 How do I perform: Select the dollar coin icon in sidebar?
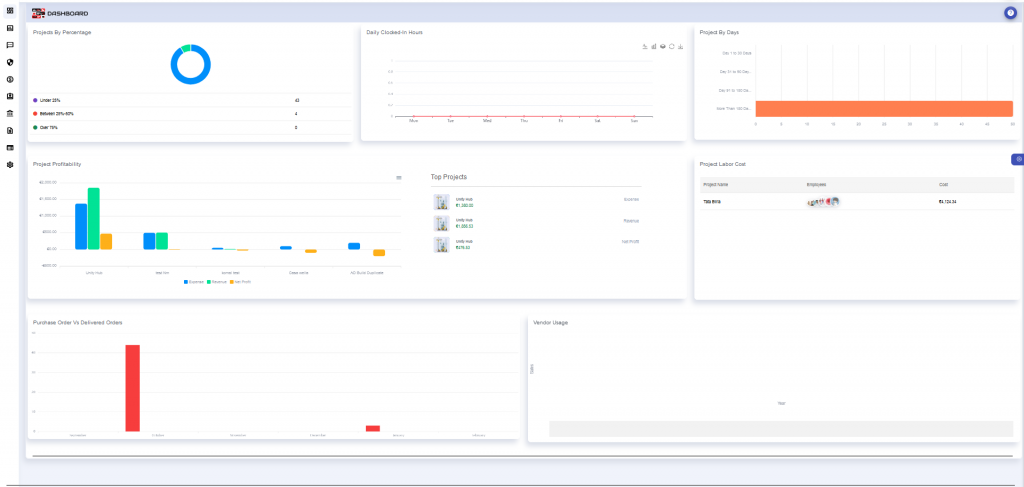tap(9, 79)
